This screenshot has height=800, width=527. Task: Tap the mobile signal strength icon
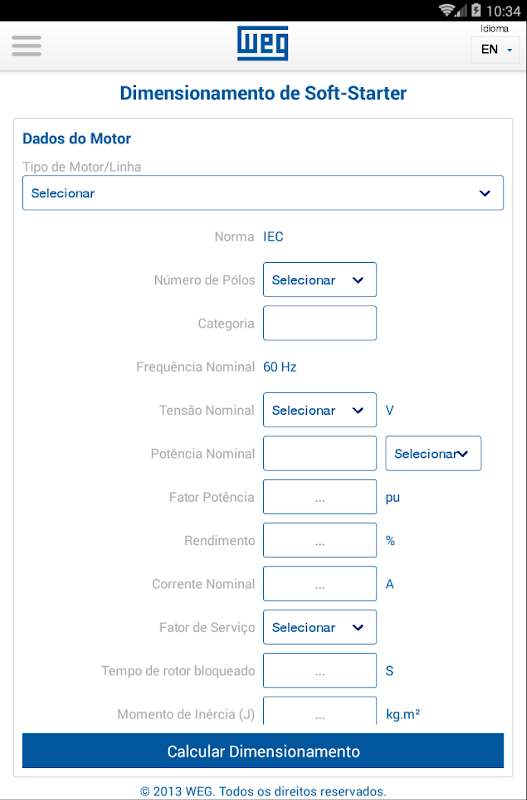(461, 10)
